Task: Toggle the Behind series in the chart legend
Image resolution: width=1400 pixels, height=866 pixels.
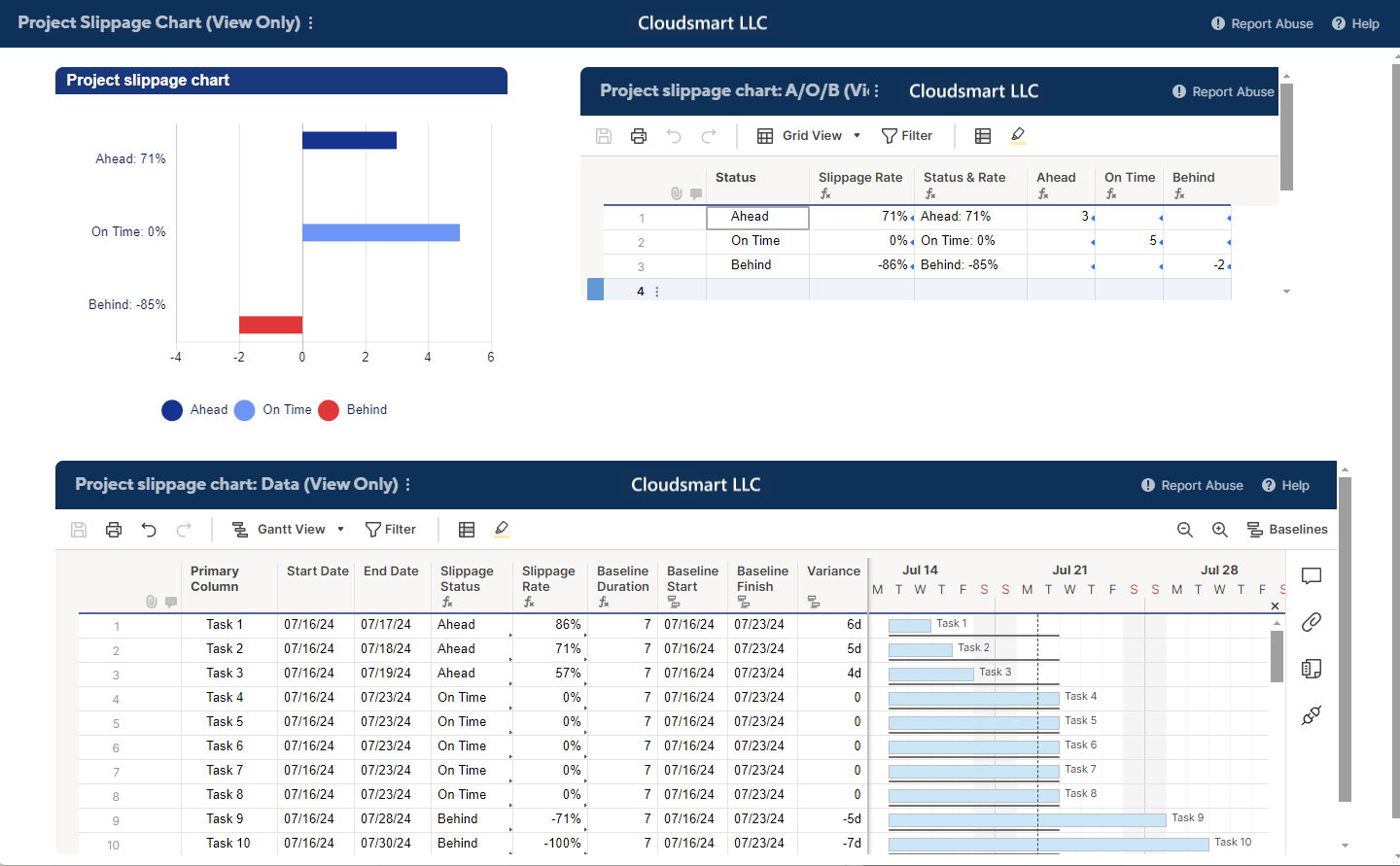Action: pos(353,410)
